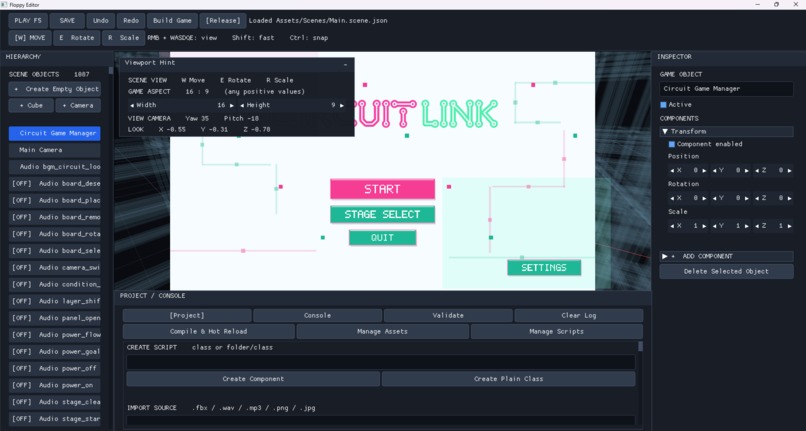Select [OFF] Audio power_flow item
Screen dimensions: 806x431
pyautogui.click(x=54, y=335)
